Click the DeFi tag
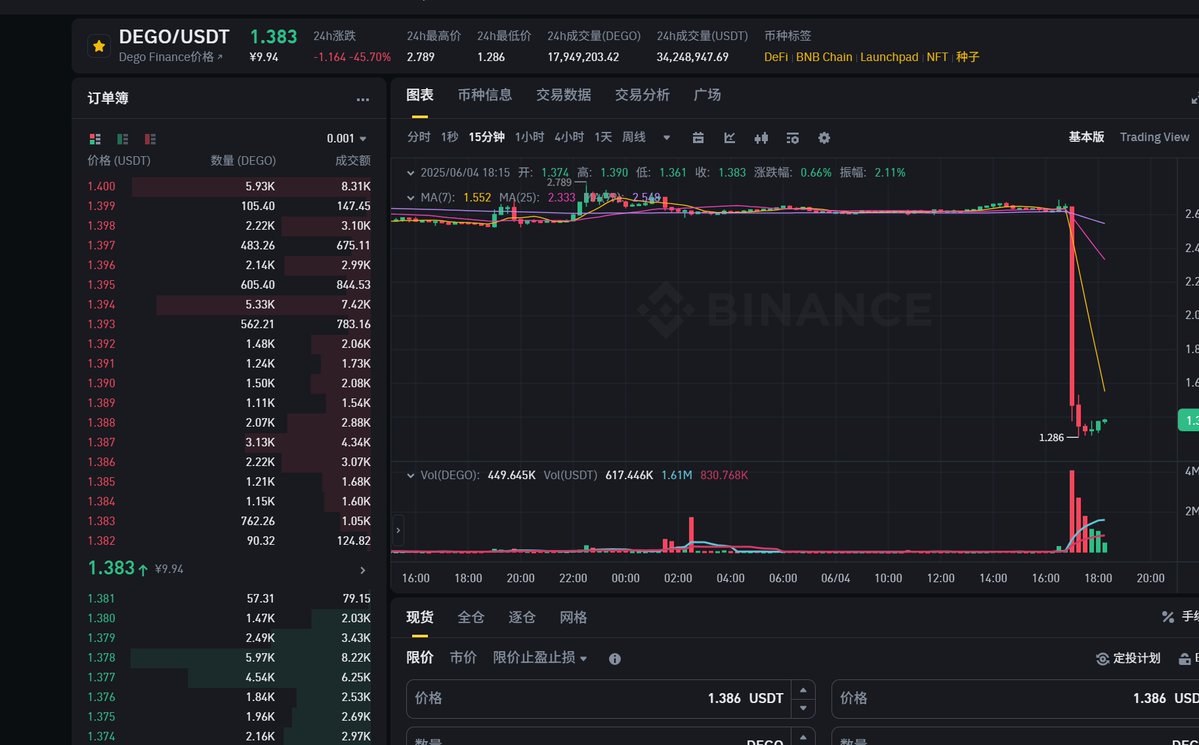The width and height of the screenshot is (1199, 745). pyautogui.click(x=775, y=57)
